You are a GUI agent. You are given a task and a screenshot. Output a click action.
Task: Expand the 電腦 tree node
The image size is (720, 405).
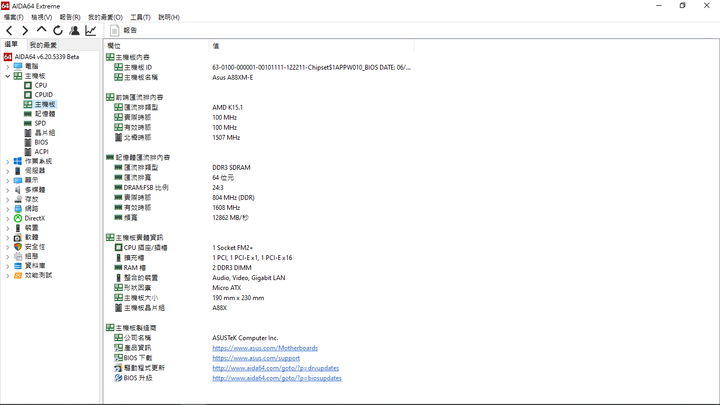click(7, 67)
